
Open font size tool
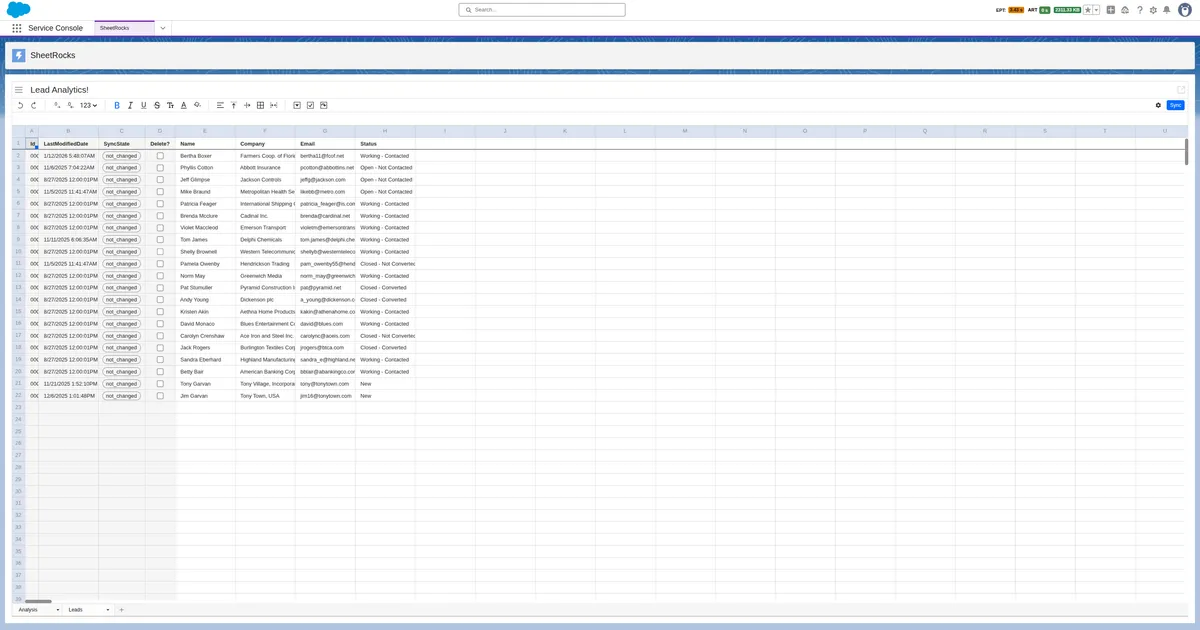pos(170,105)
